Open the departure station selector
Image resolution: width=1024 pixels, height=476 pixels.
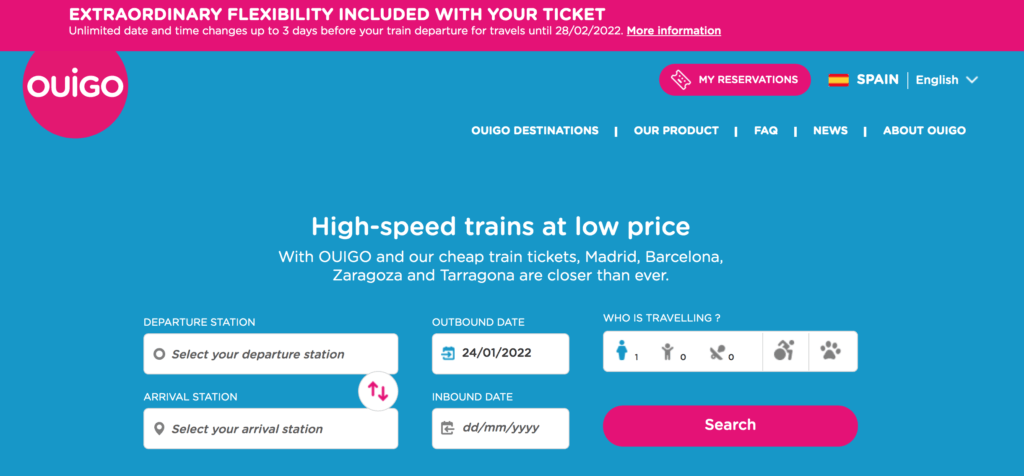(271, 354)
